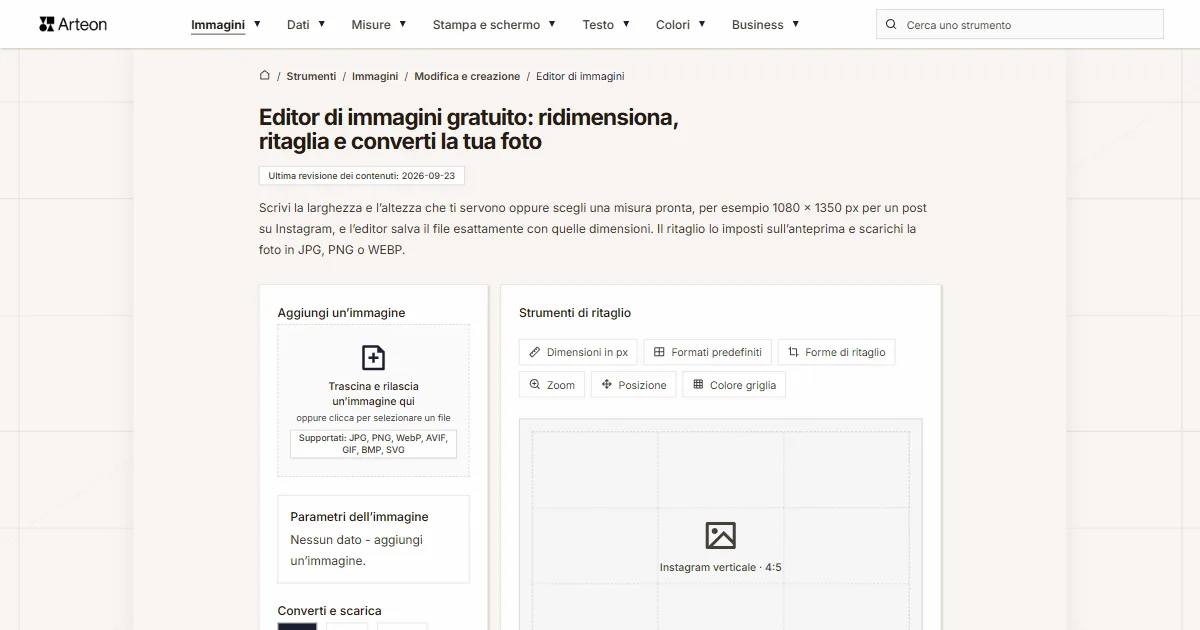
Task: Click the Dimensioni in px button
Action: click(x=578, y=352)
